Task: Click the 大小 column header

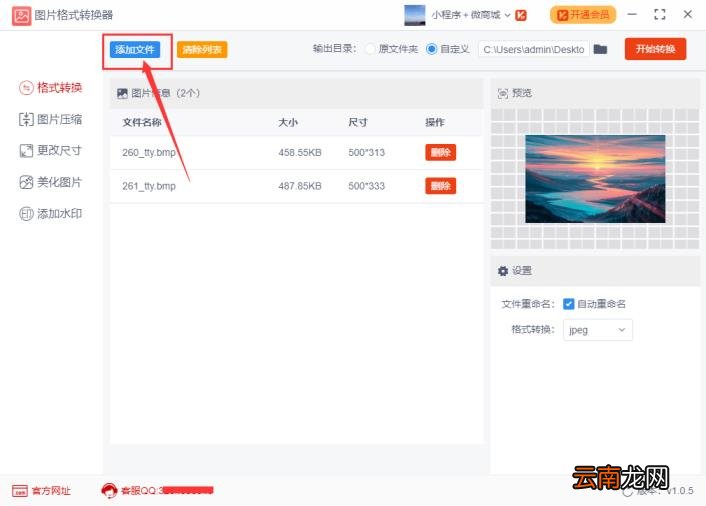Action: coord(288,122)
